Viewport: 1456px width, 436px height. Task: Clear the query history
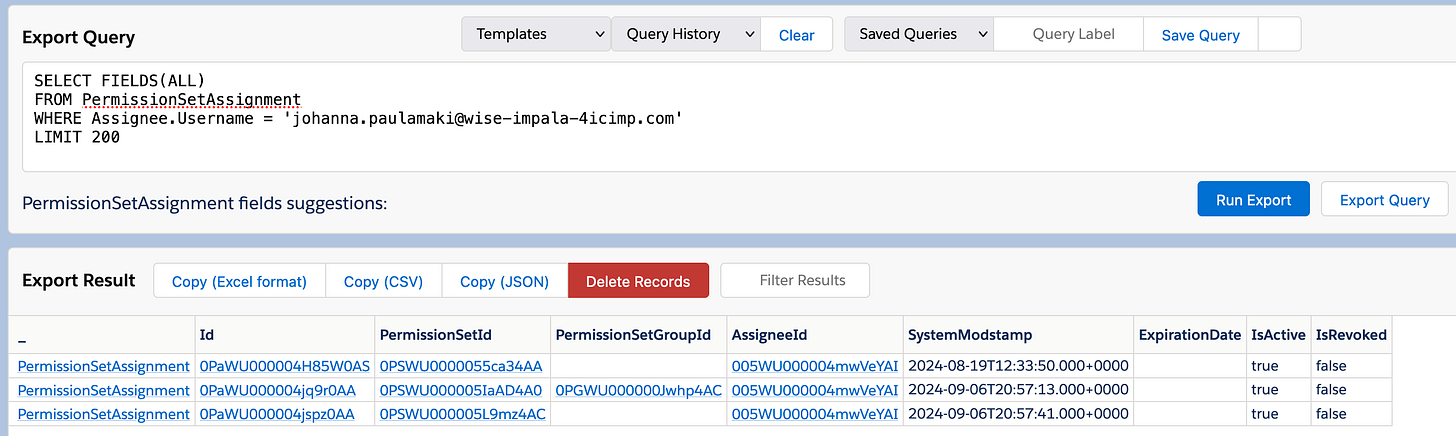(x=796, y=35)
